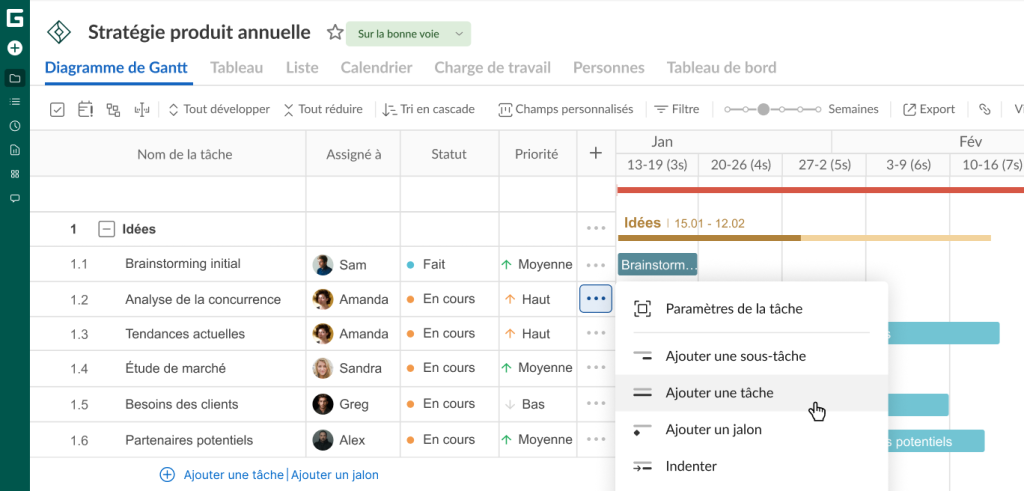This screenshot has width=1024, height=491.
Task: Click the Analyse de la concurrence task name
Action: click(203, 300)
